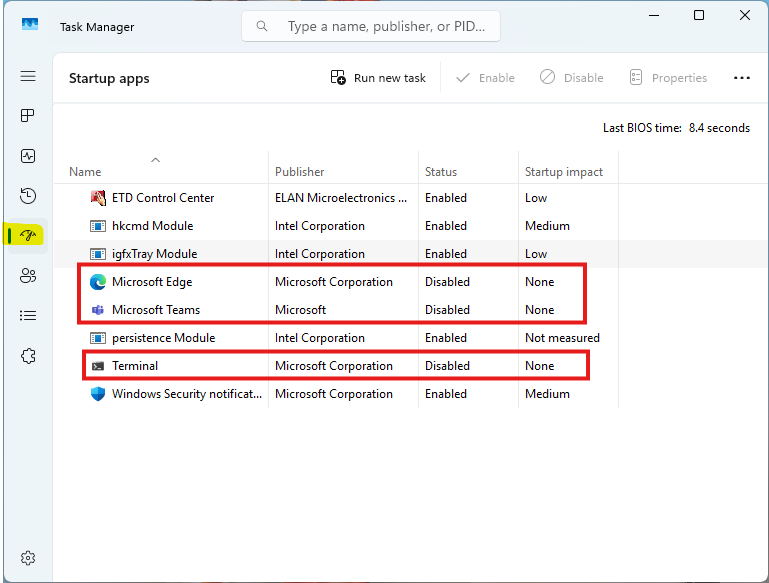Open the Users page icon
The image size is (769, 583).
click(28, 276)
